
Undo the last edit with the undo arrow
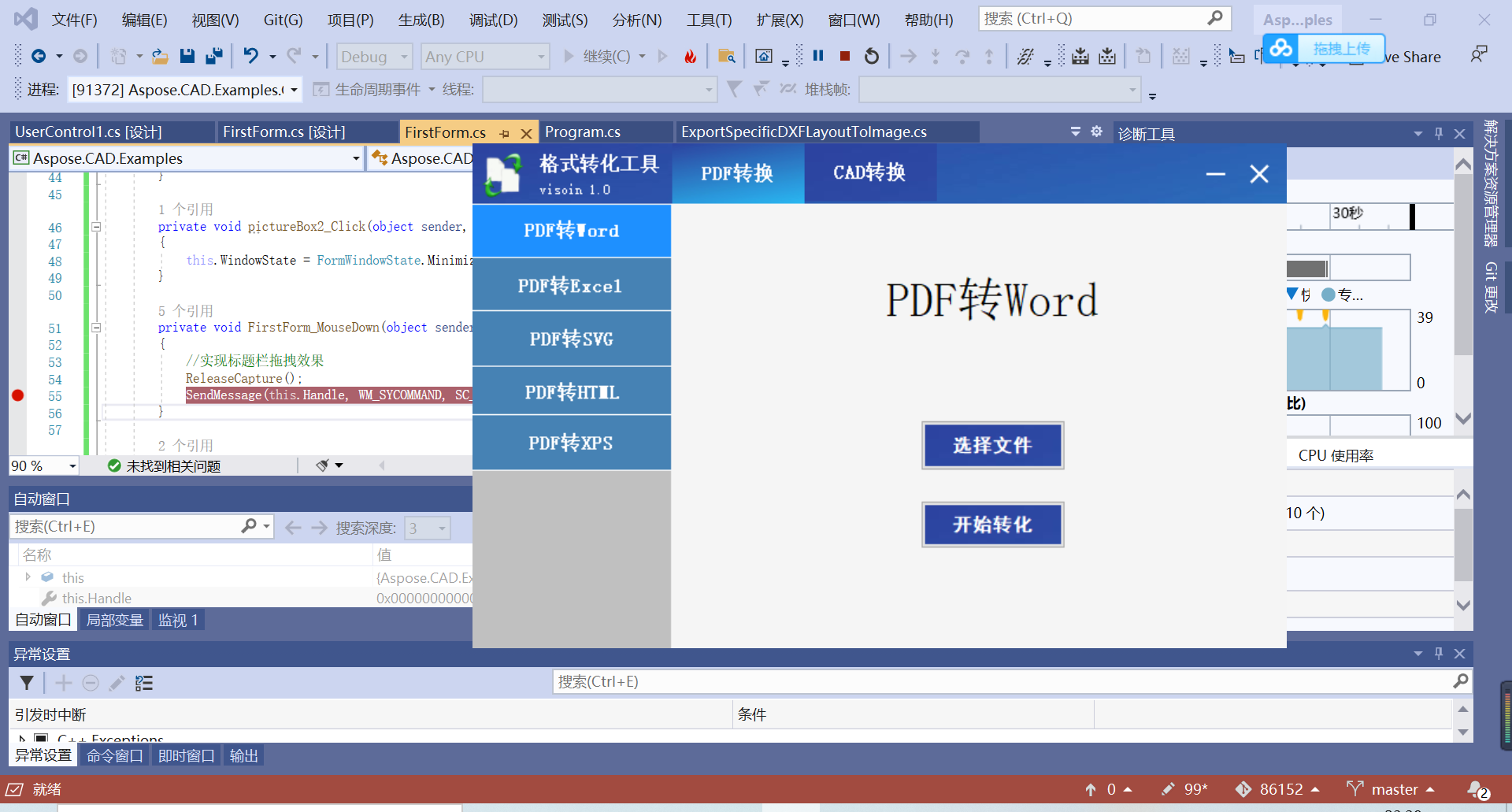pyautogui.click(x=250, y=55)
